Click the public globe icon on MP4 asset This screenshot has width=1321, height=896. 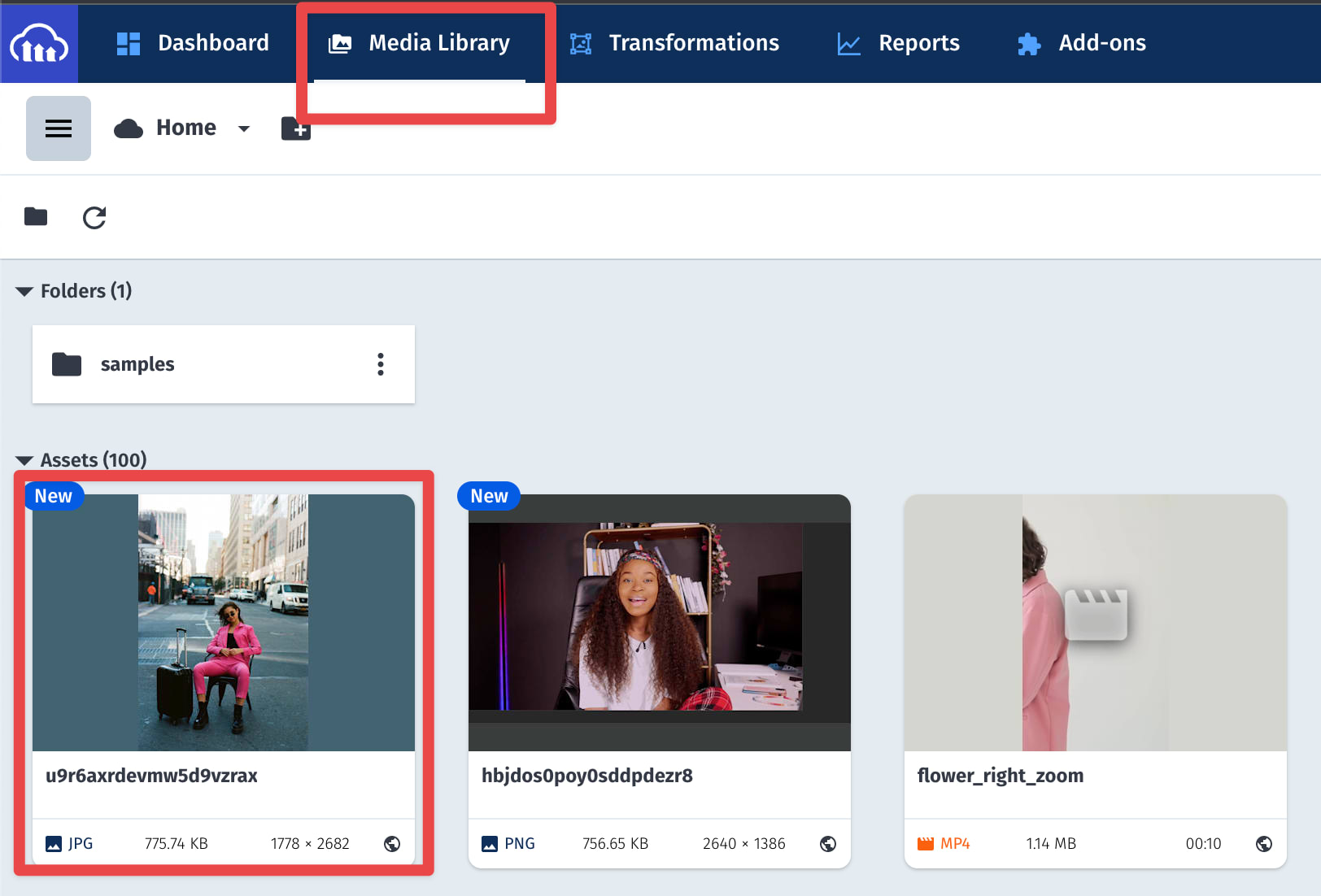click(x=1264, y=844)
